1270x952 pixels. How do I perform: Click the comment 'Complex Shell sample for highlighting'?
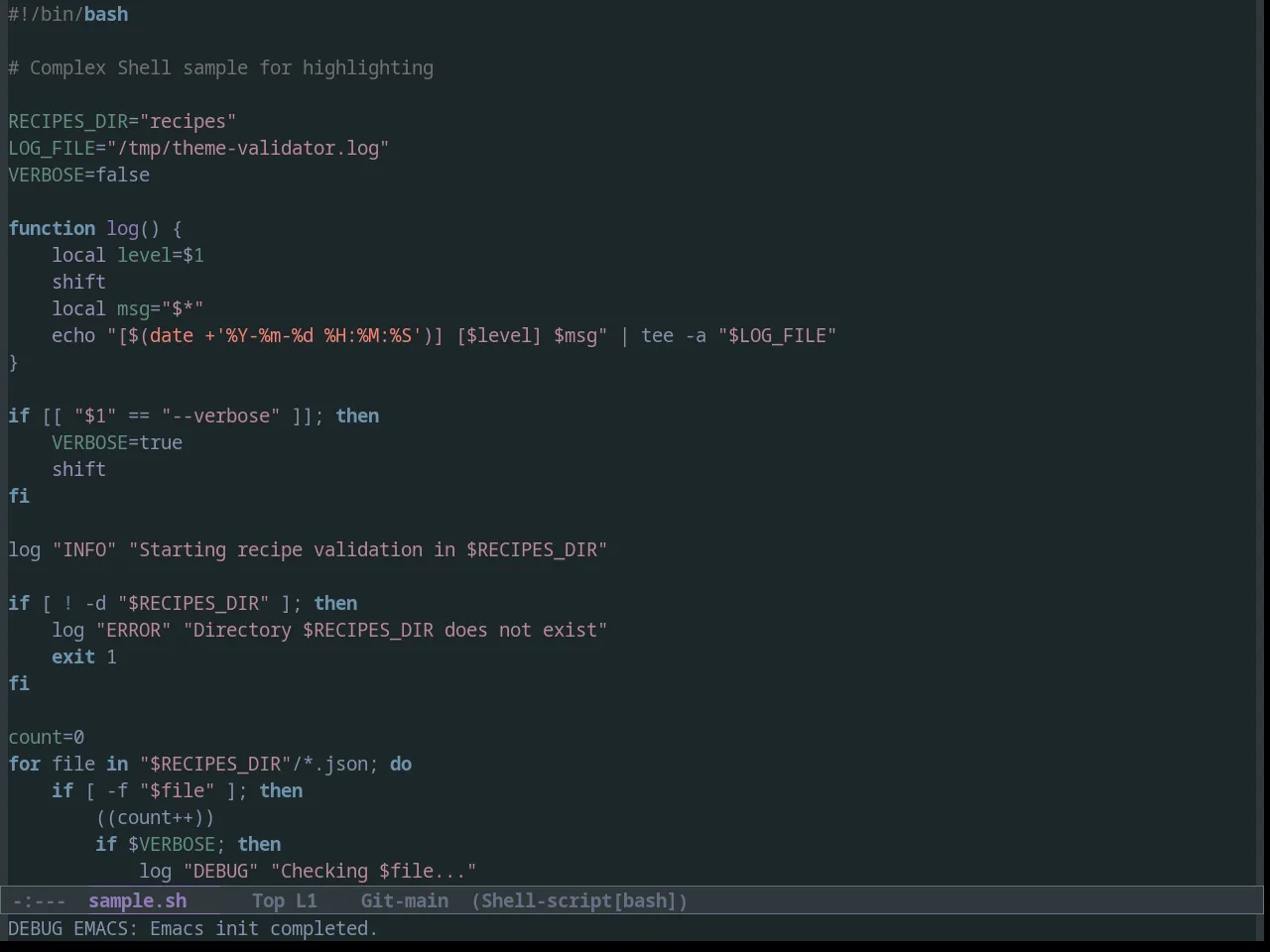click(231, 67)
